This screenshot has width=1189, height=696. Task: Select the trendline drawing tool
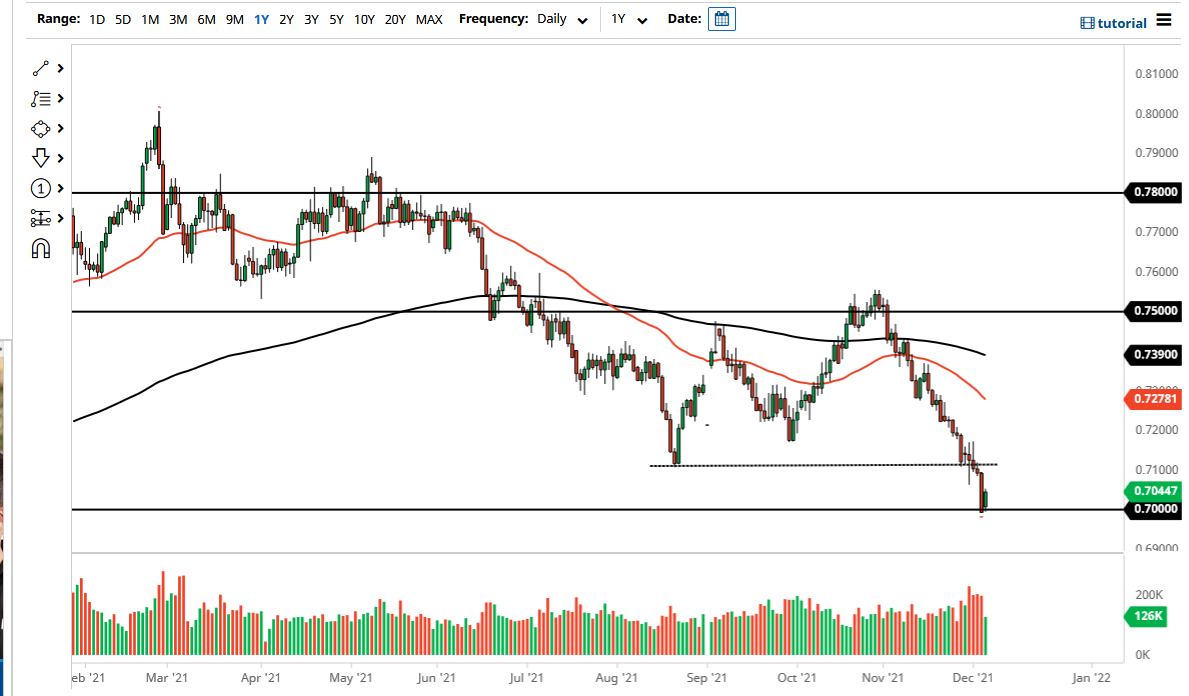(x=40, y=68)
